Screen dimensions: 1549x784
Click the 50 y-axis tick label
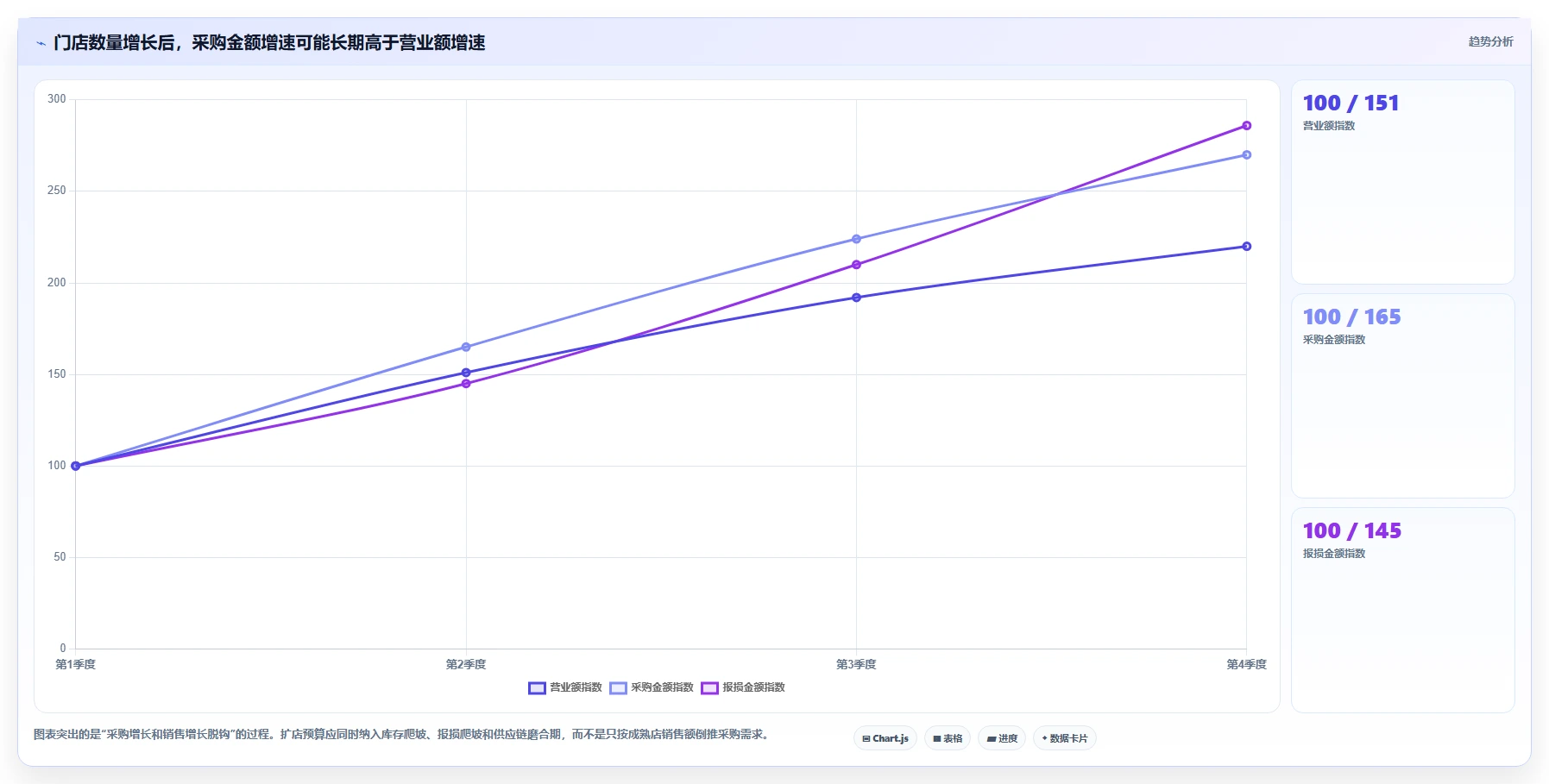60,557
